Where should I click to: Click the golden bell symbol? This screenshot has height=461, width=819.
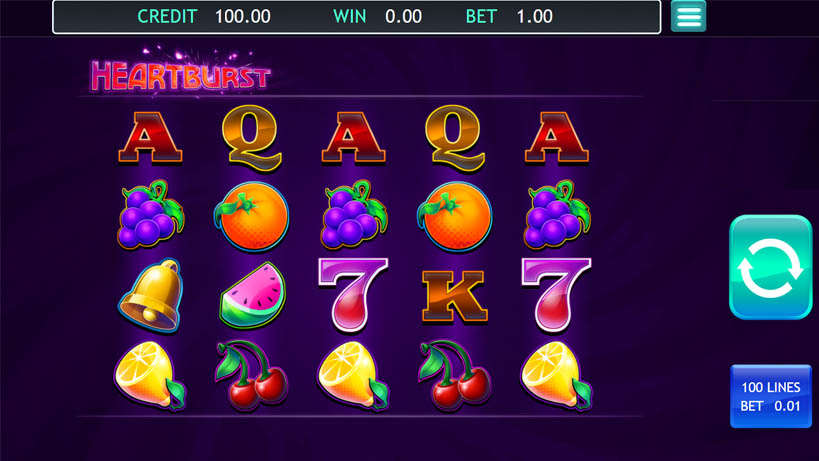150,295
